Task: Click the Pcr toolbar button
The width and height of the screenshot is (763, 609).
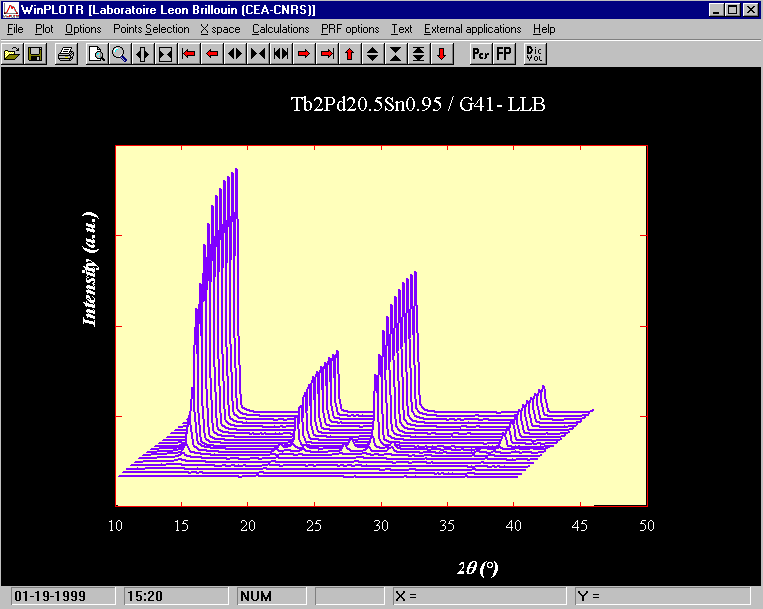Action: pos(481,54)
